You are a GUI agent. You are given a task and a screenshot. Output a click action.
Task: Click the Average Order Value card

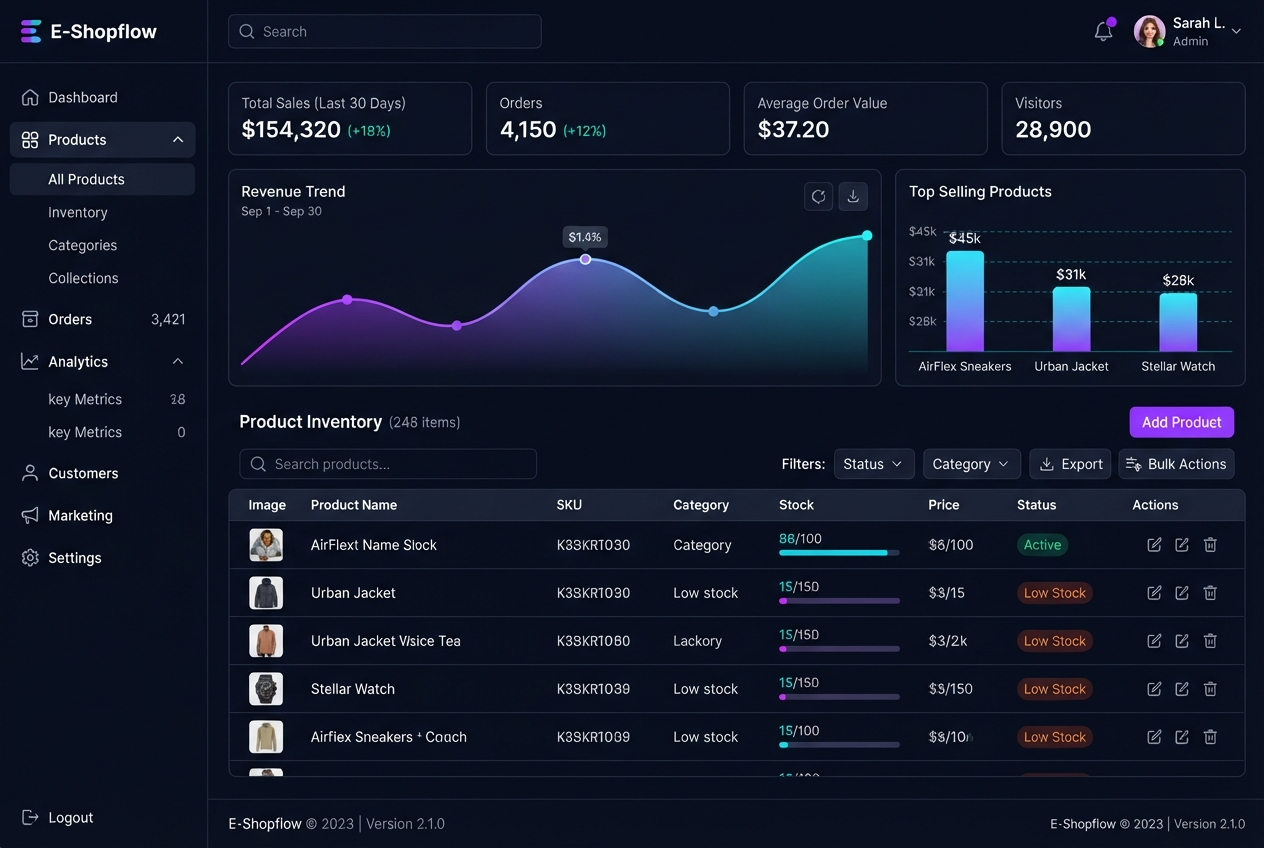click(x=866, y=118)
